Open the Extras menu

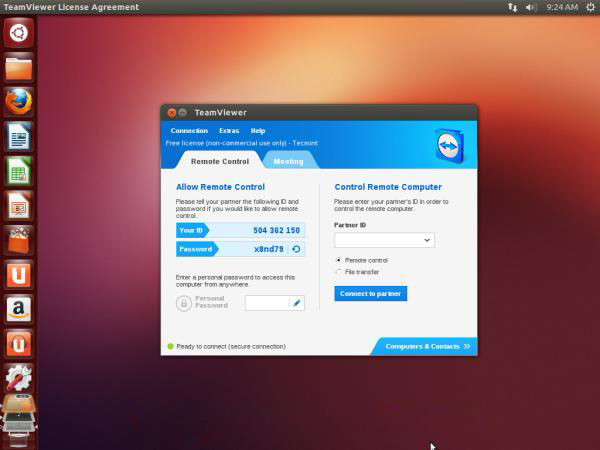229,131
